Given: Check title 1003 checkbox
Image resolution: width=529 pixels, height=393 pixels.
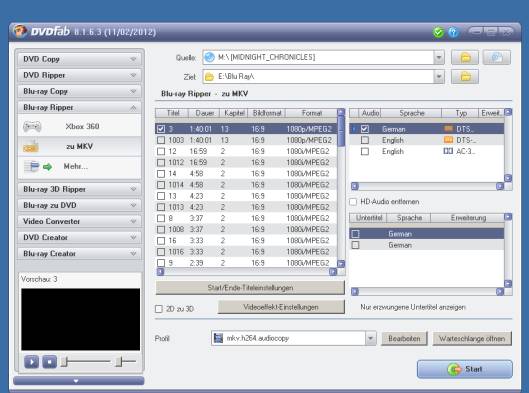Looking at the screenshot, I should (x=161, y=140).
